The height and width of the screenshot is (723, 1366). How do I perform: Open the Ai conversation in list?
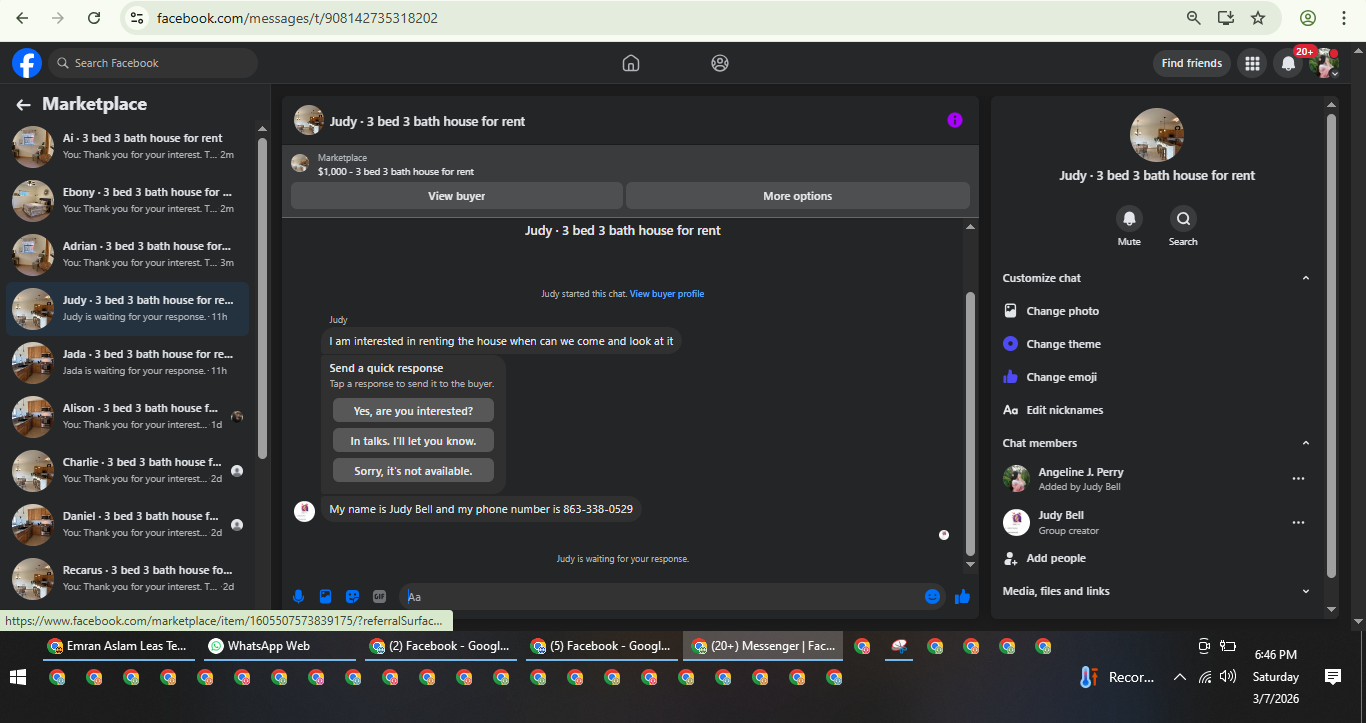click(x=128, y=146)
